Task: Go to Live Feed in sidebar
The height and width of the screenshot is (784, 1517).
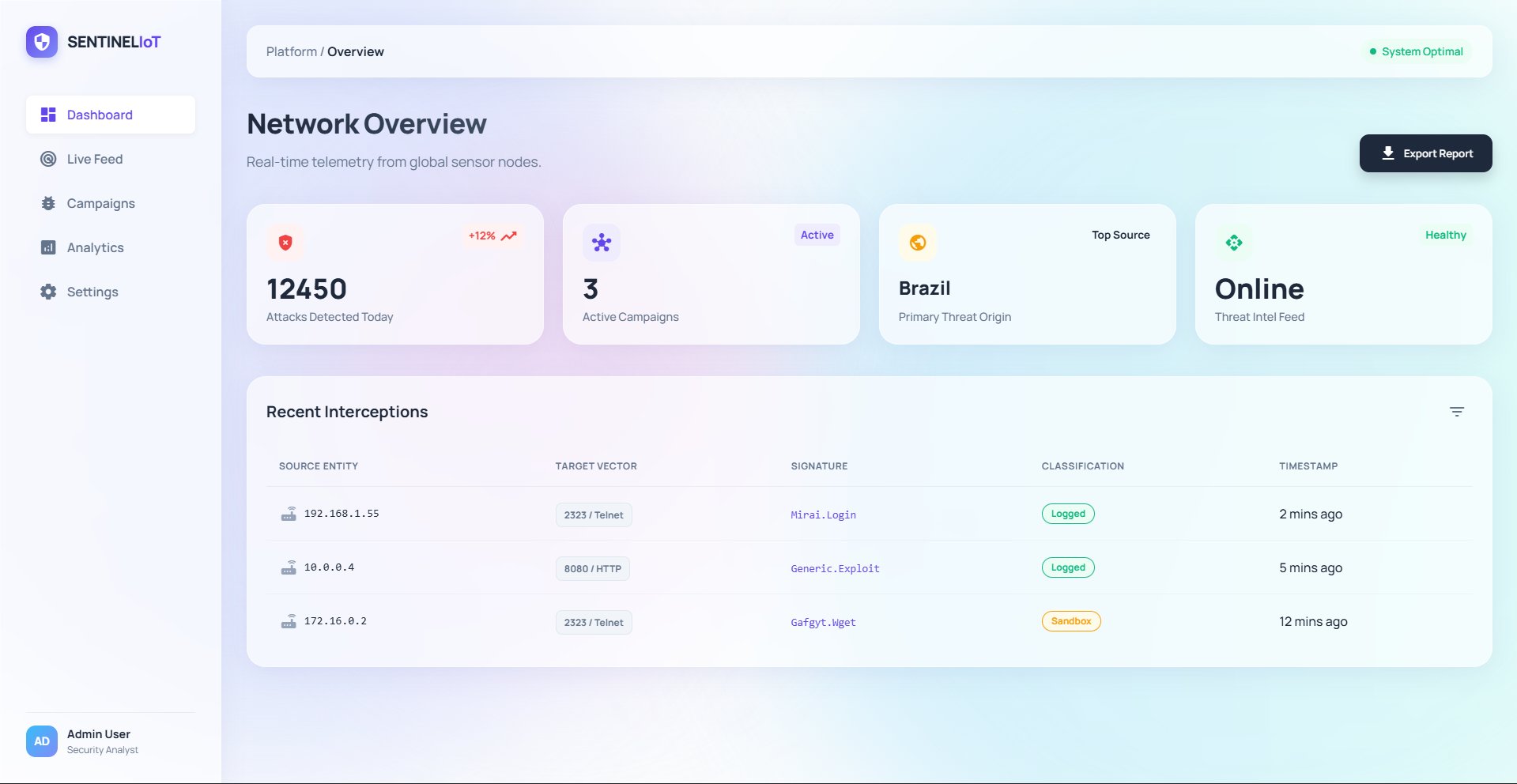Action: click(x=95, y=159)
